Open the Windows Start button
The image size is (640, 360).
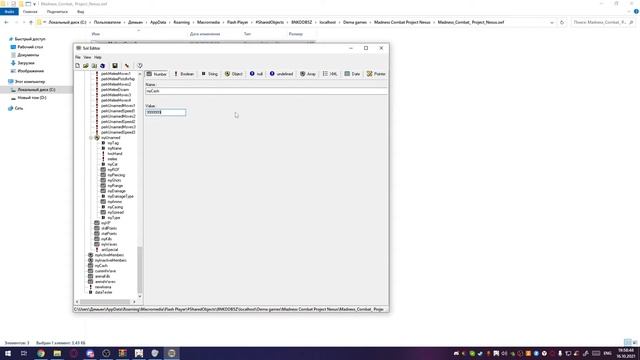pyautogui.click(x=8, y=353)
